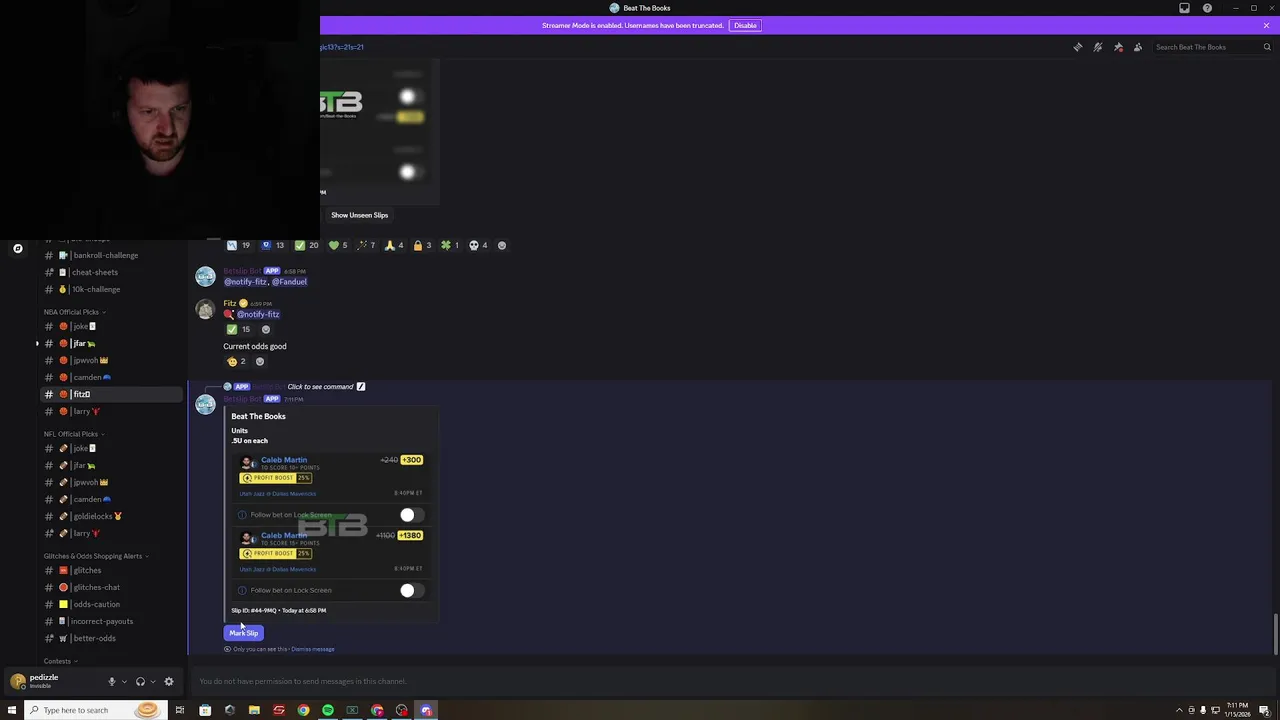This screenshot has height=720, width=1280.
Task: Open Betslip Bot avatar at 7:11 PM message
Action: point(205,404)
